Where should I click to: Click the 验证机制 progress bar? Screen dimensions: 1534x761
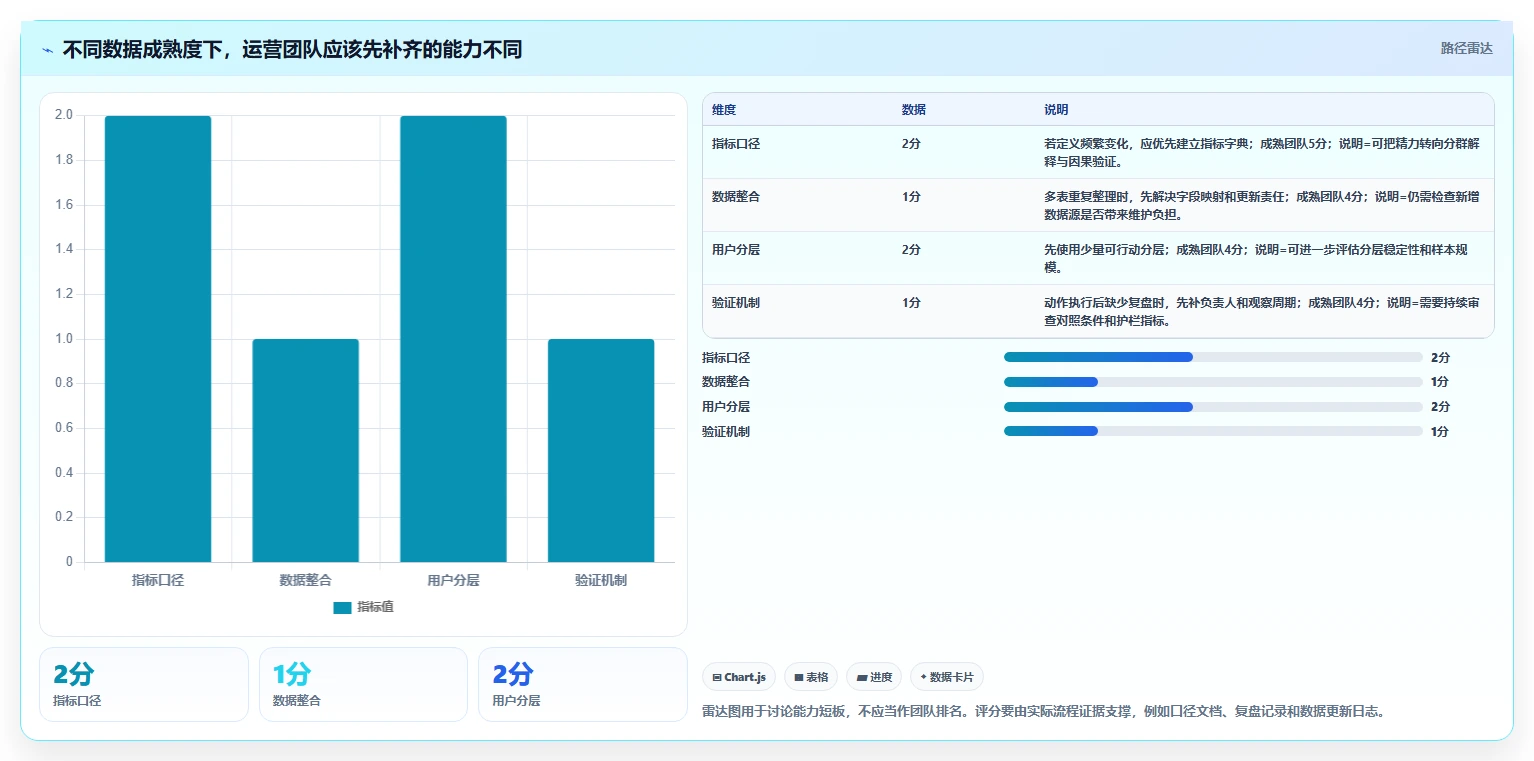click(x=1213, y=431)
